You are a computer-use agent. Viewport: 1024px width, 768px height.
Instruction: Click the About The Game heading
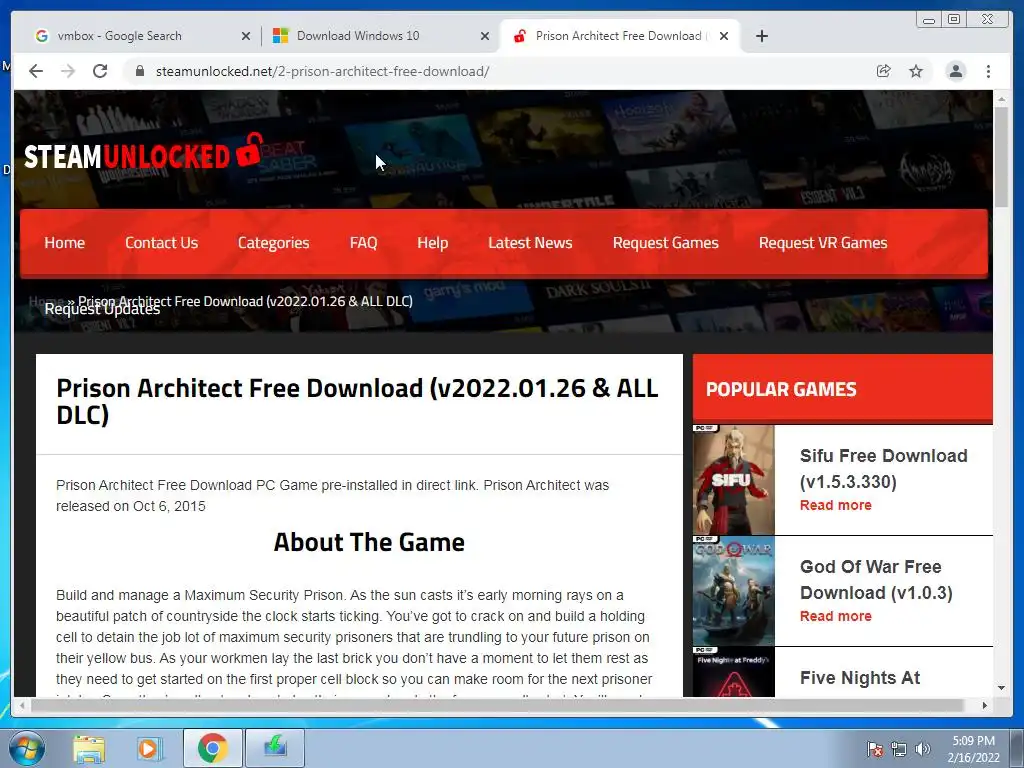(369, 542)
